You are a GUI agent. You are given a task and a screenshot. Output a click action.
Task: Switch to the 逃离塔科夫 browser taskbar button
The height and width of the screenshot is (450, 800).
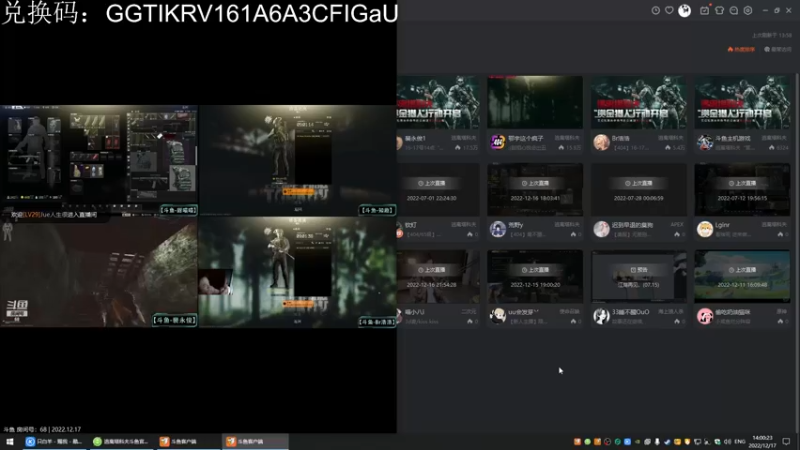[121, 442]
